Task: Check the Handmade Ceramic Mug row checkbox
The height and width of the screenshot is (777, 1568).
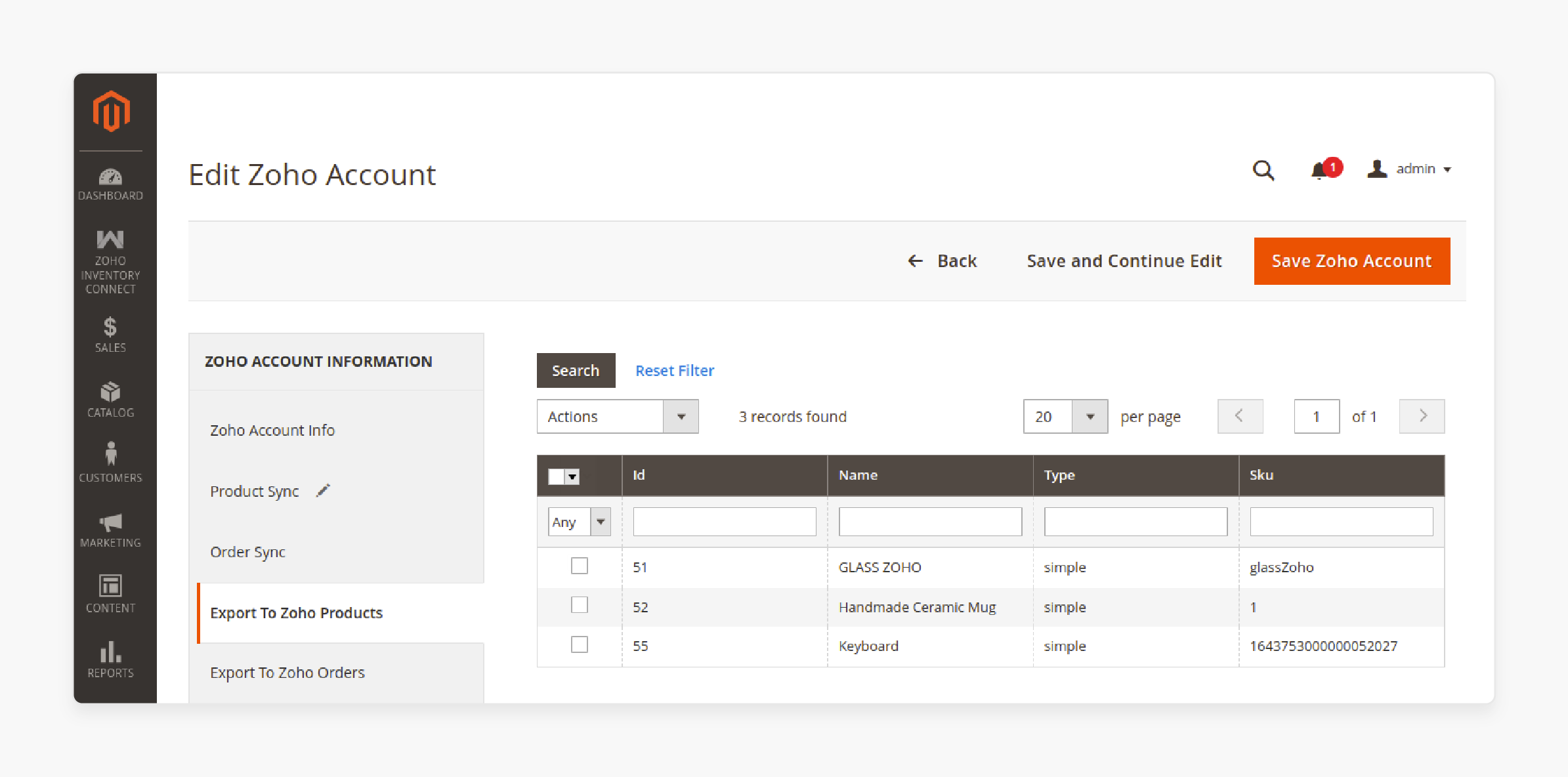Action: (580, 605)
